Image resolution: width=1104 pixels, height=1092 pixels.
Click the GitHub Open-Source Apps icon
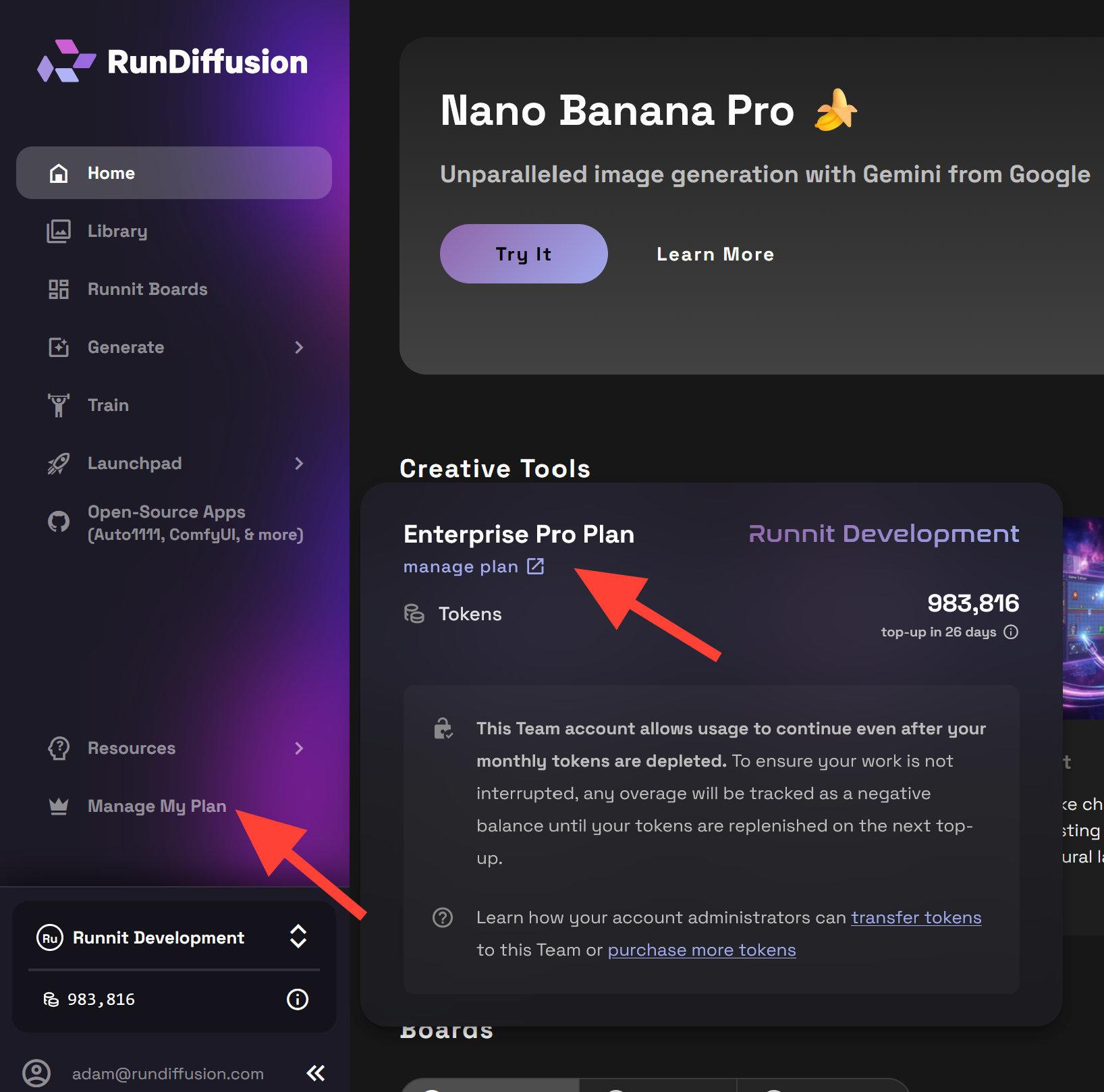click(x=59, y=522)
